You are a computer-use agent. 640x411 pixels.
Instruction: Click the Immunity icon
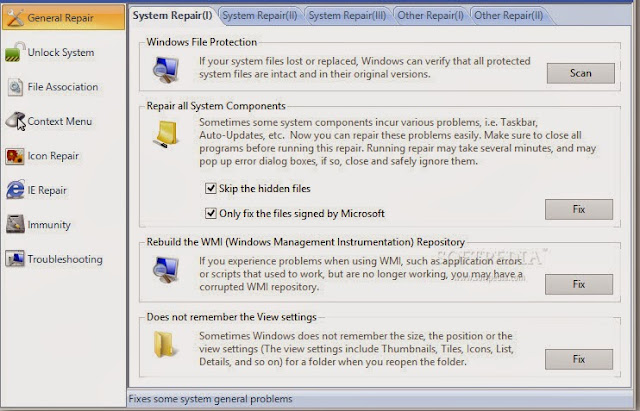coord(15,224)
